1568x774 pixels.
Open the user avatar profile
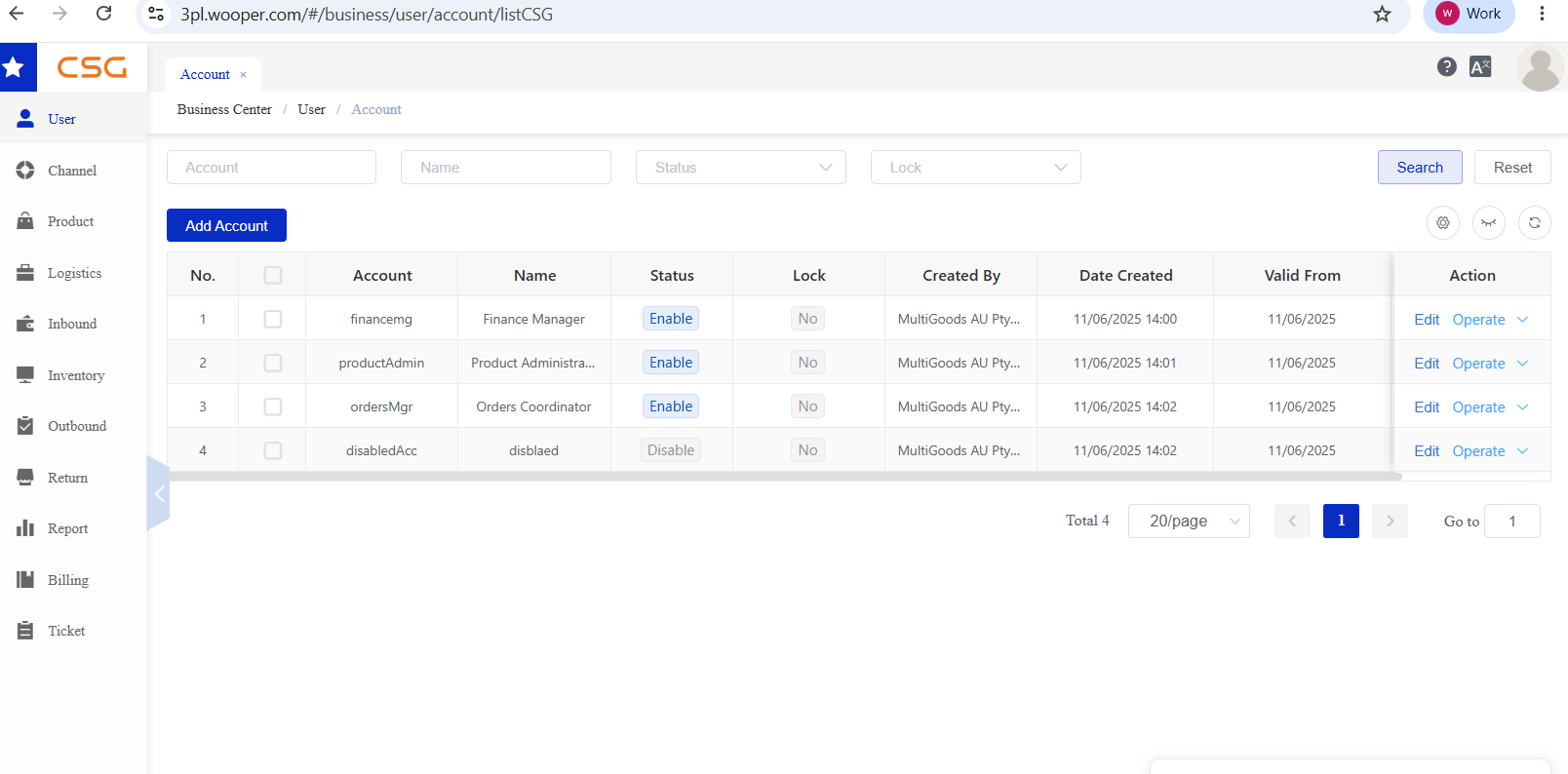click(x=1541, y=68)
